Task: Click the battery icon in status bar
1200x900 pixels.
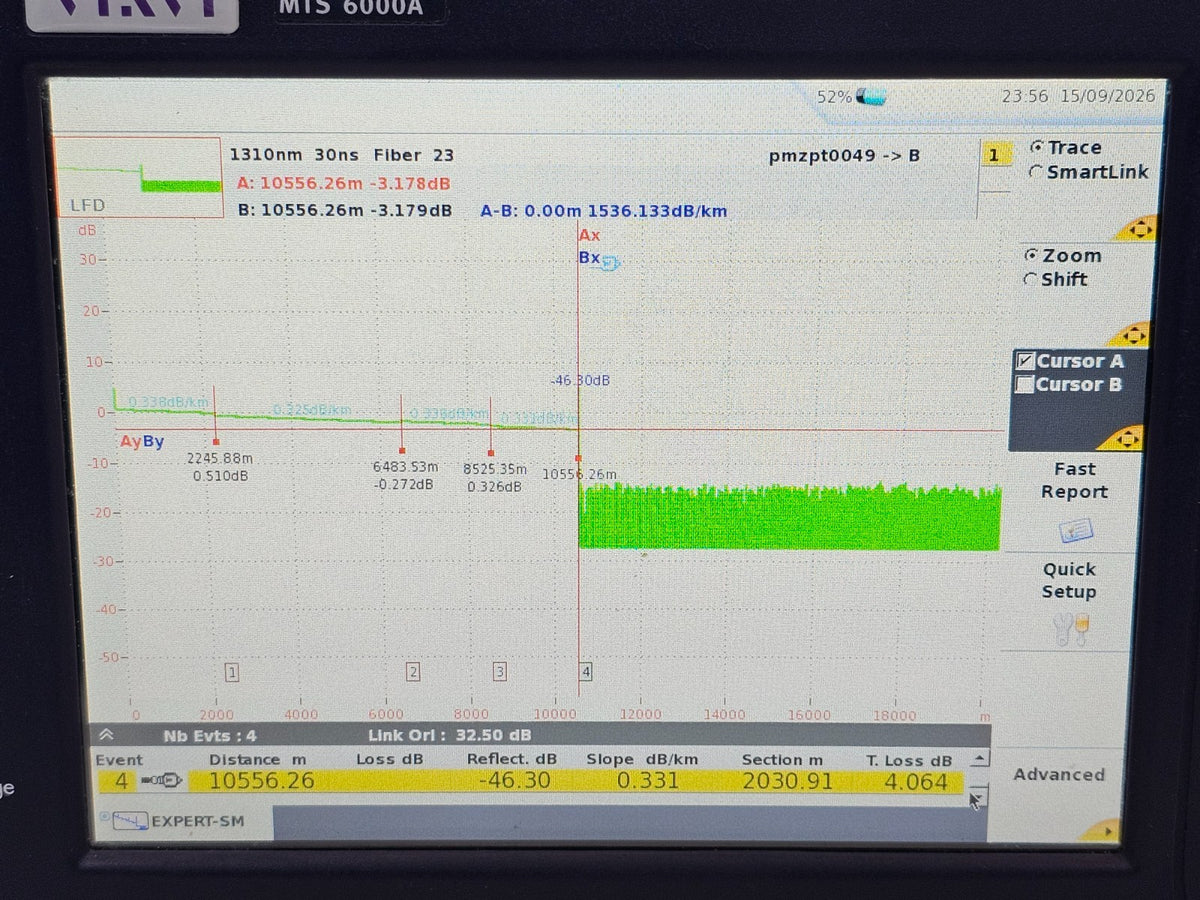Action: pos(871,97)
